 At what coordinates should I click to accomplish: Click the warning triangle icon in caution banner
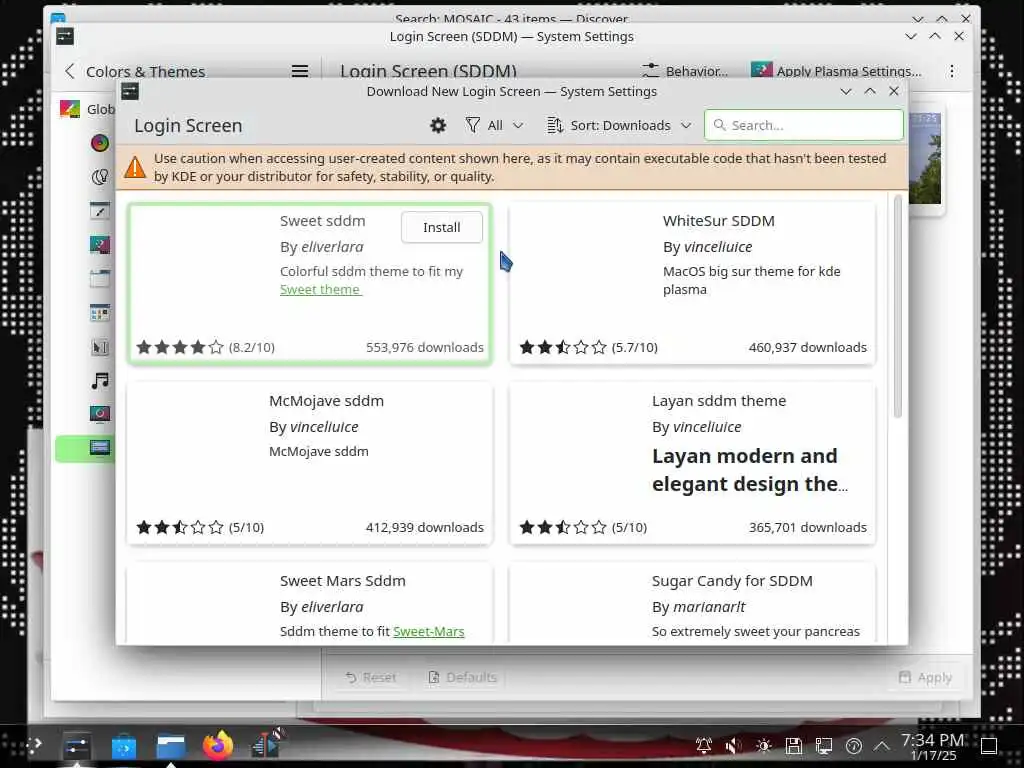[135, 167]
